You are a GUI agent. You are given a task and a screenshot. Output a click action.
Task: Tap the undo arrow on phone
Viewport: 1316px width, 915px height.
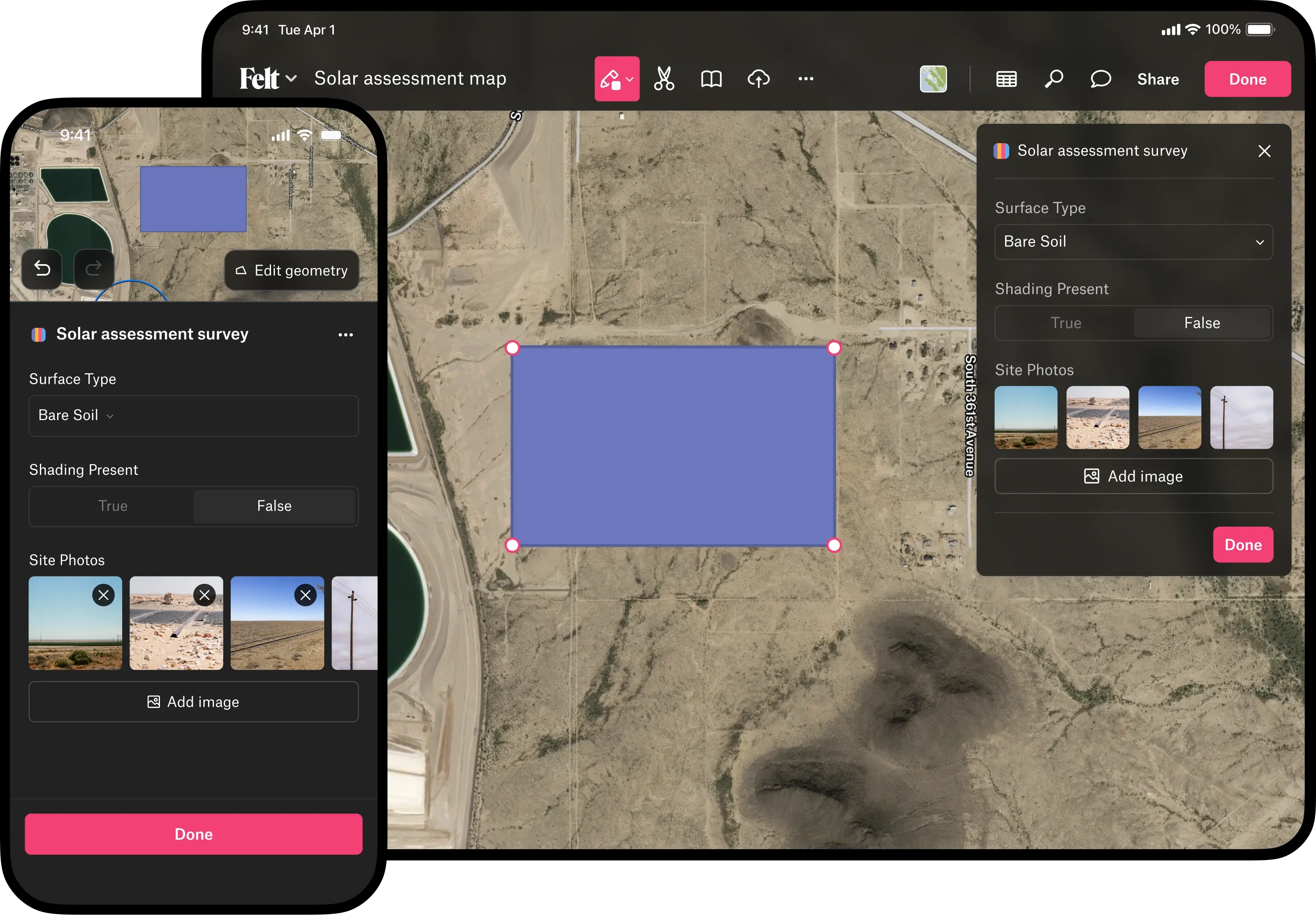pos(42,268)
